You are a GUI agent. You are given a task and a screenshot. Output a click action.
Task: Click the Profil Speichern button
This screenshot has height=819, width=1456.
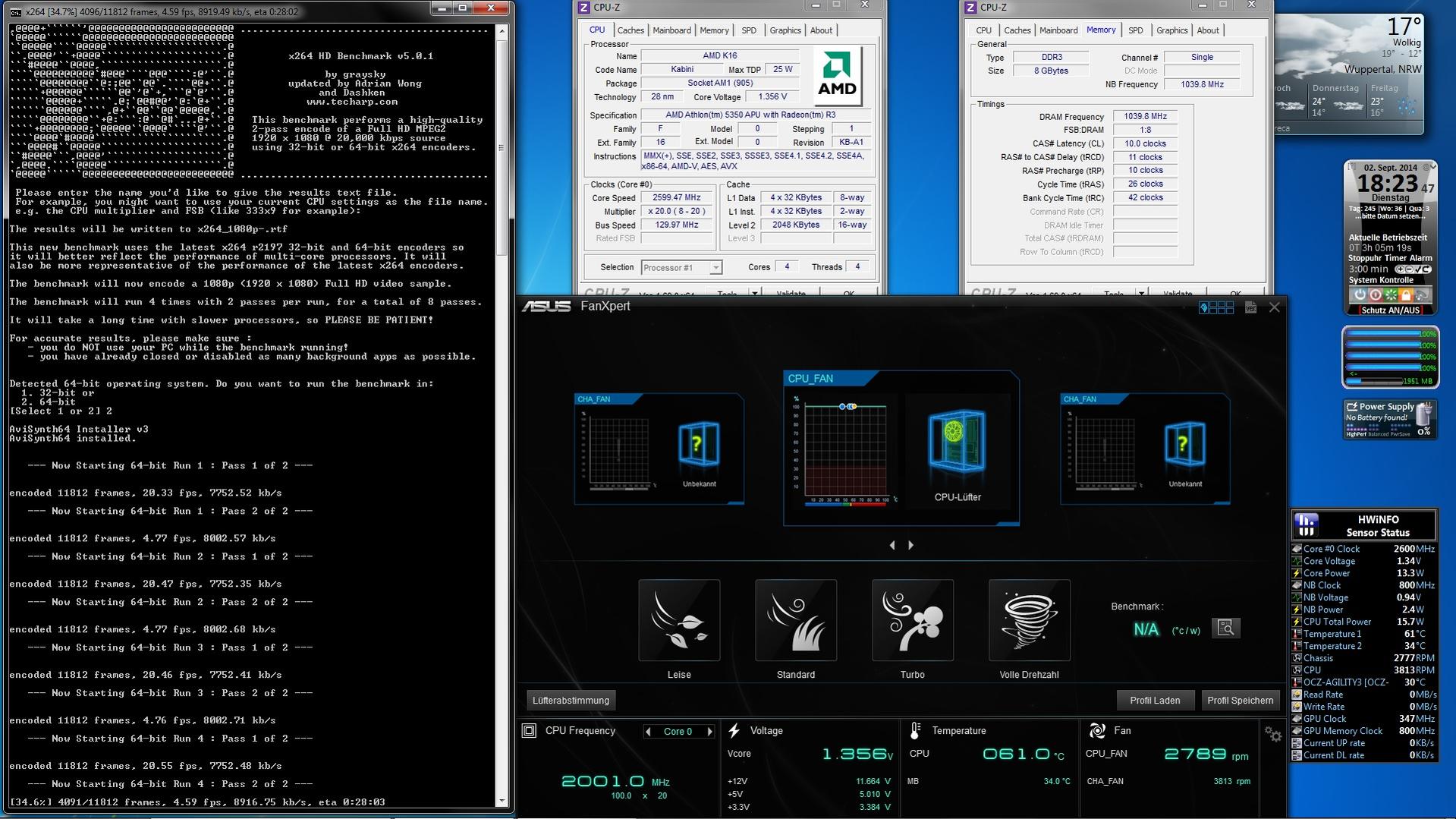tap(1241, 701)
